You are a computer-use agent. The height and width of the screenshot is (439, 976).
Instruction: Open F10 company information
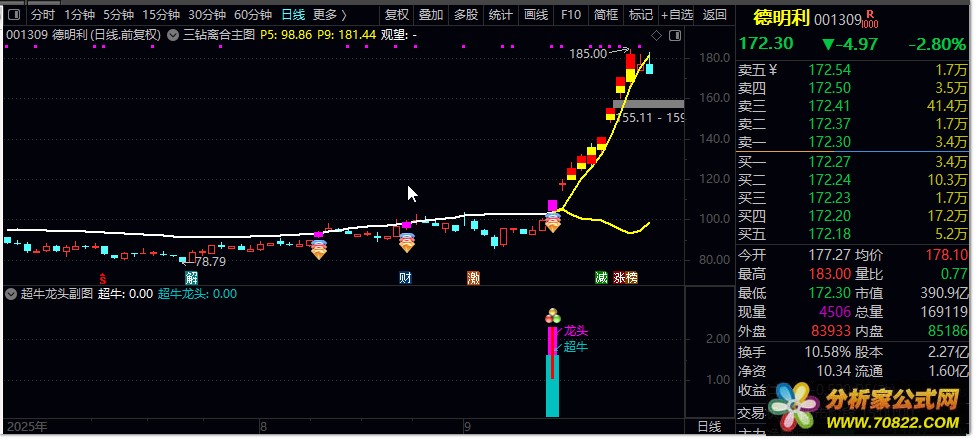570,14
